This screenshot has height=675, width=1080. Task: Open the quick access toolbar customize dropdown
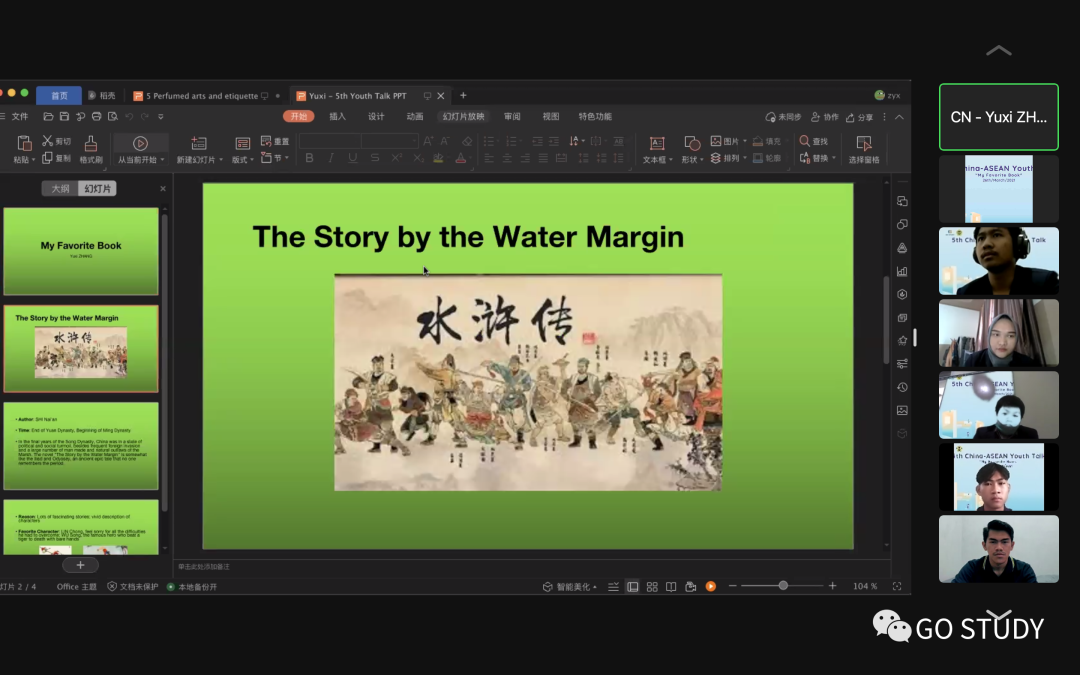point(160,116)
